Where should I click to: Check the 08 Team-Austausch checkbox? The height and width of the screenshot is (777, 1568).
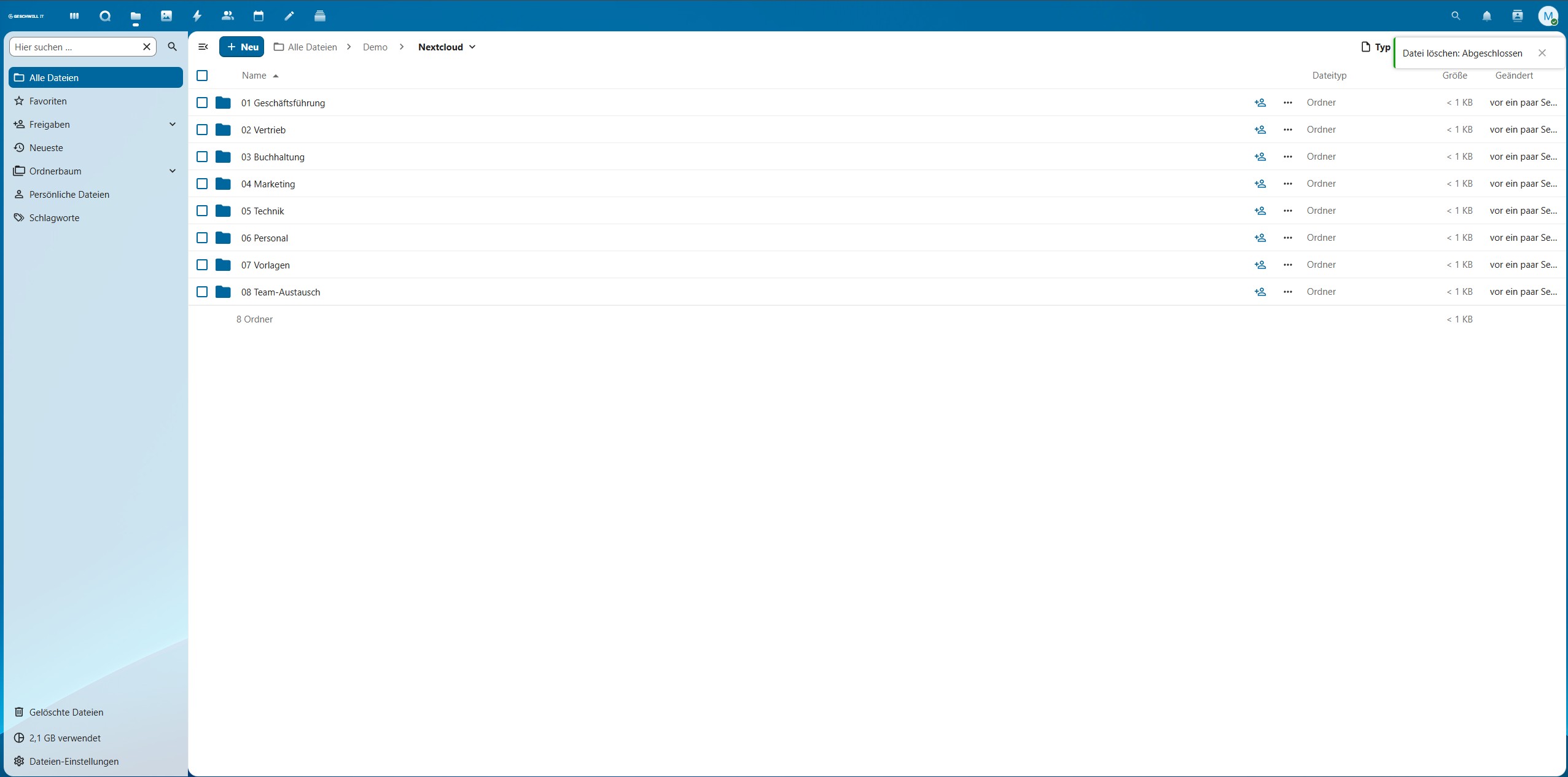[202, 292]
